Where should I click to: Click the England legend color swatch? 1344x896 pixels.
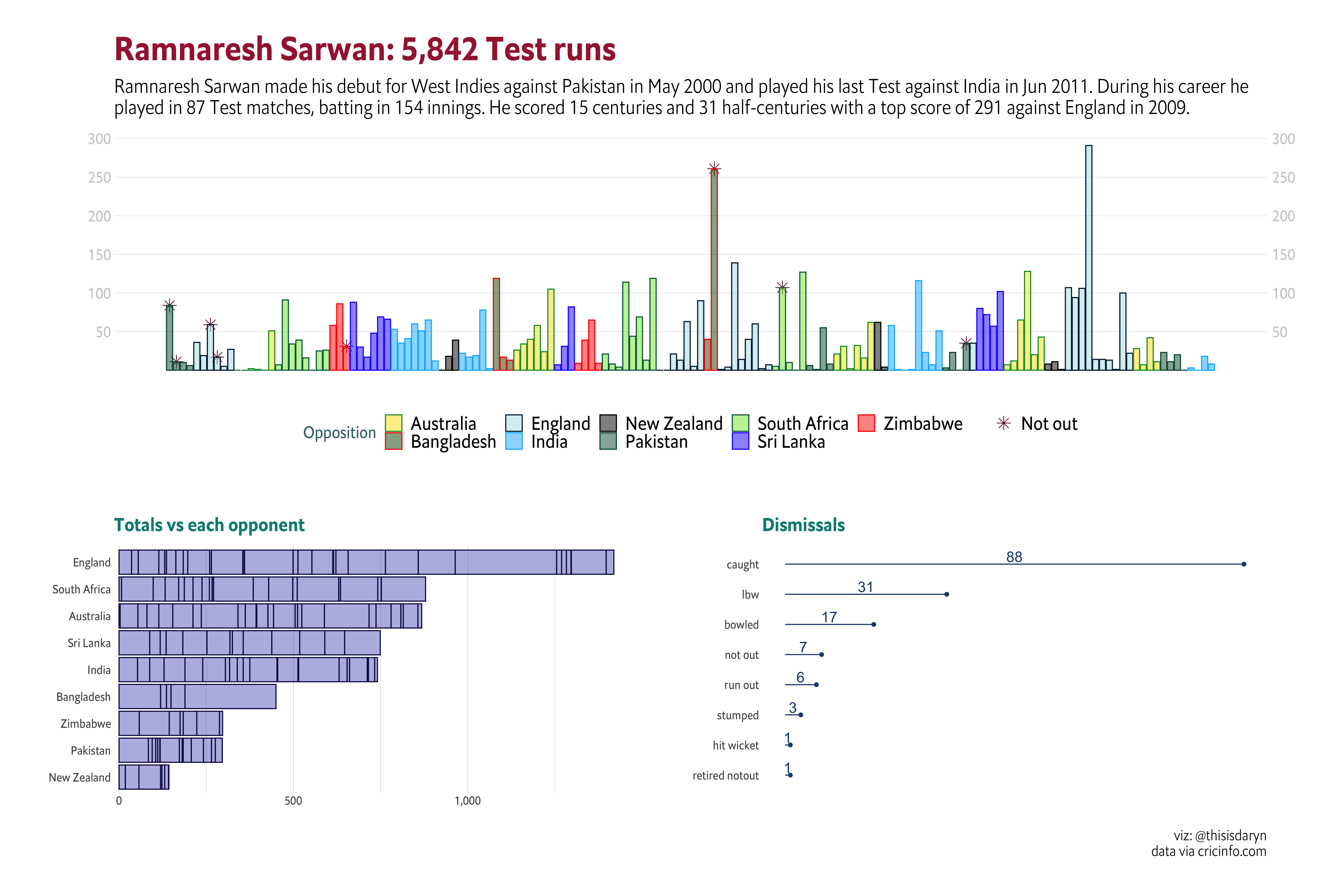(514, 423)
